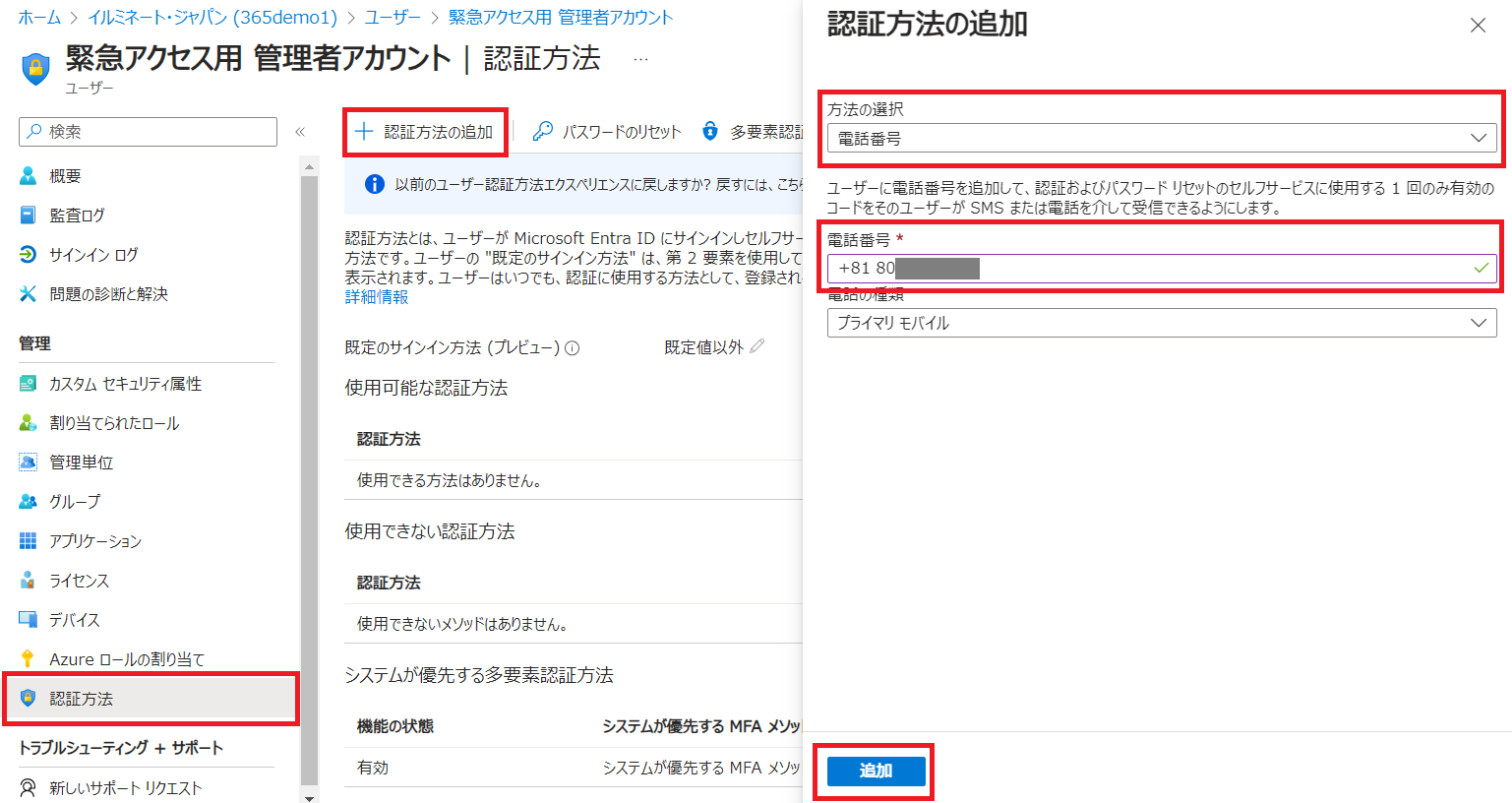
Task: Open the 詳細情報 link
Action: (377, 297)
